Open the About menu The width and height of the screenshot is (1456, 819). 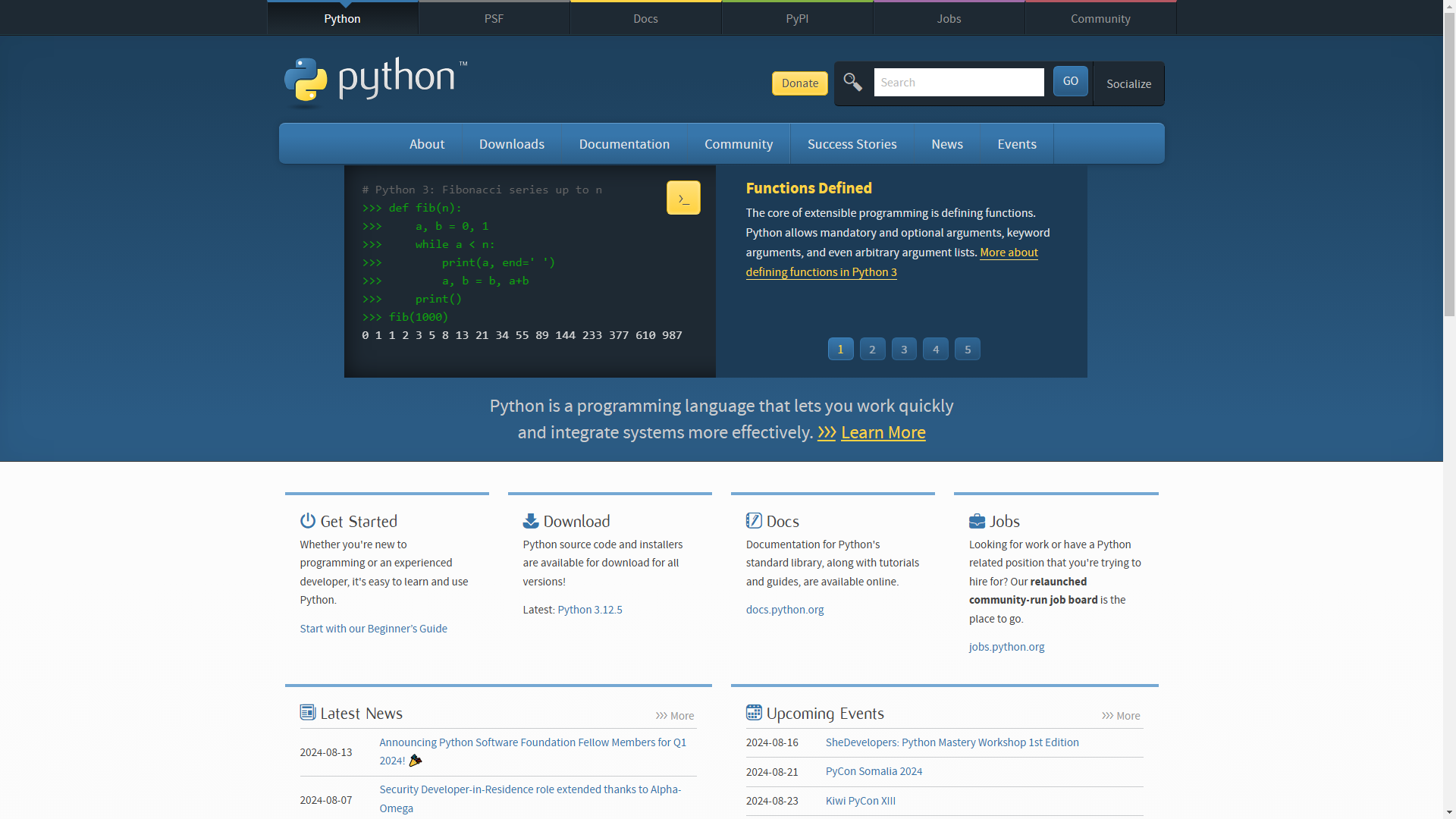pyautogui.click(x=427, y=144)
